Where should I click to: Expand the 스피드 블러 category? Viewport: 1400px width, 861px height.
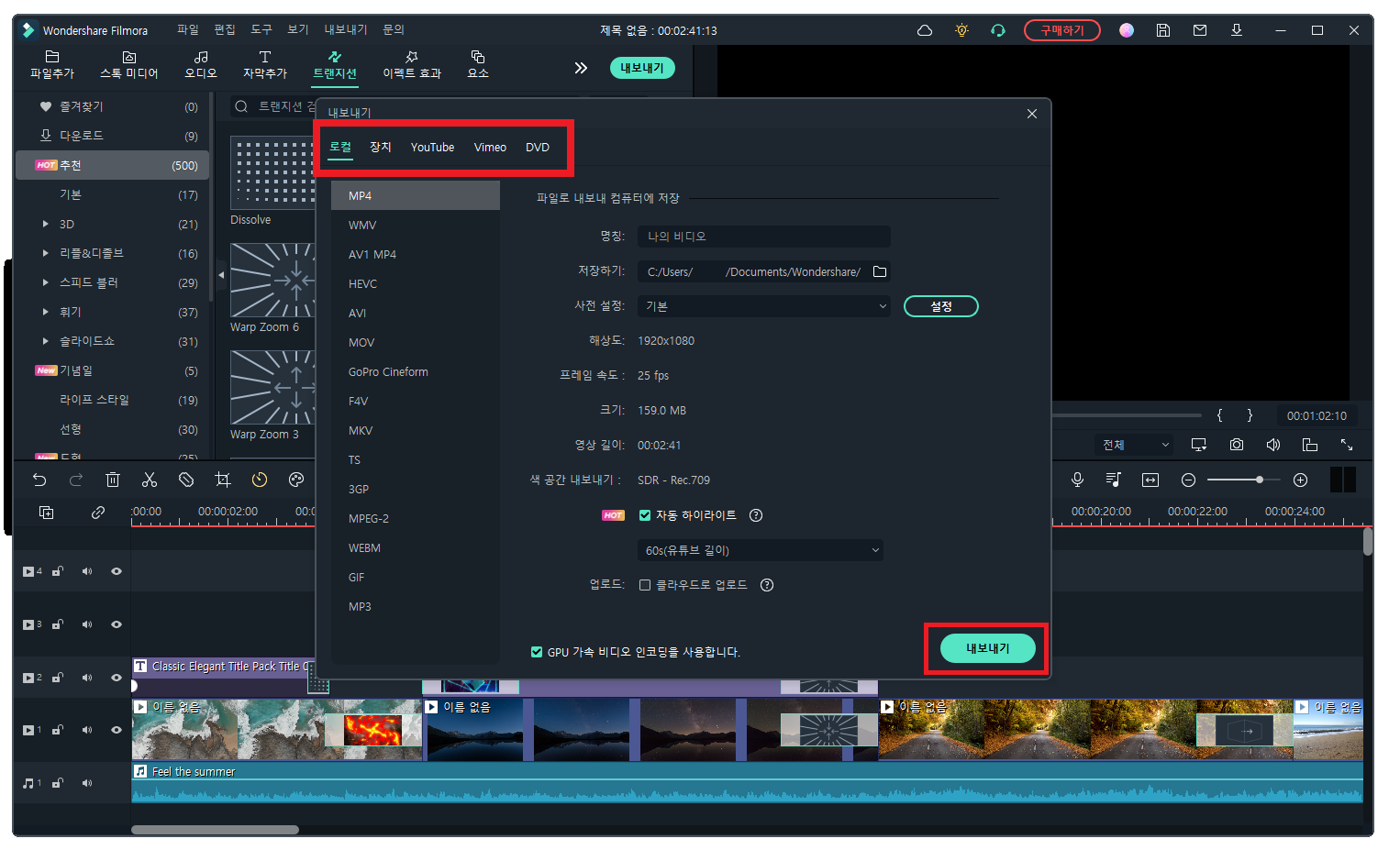point(46,282)
